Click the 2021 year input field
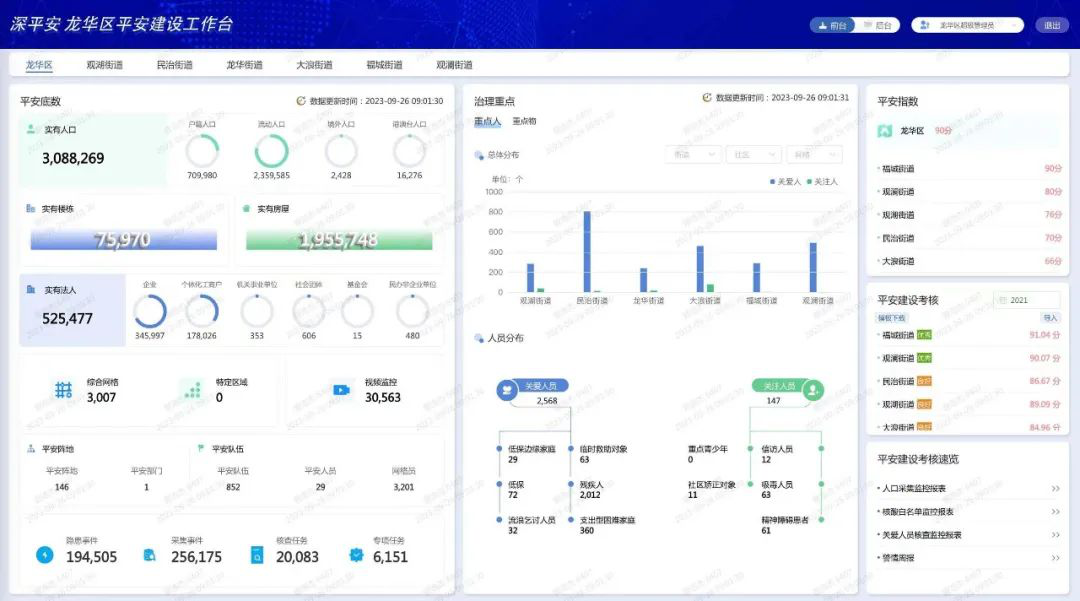 click(x=1028, y=300)
